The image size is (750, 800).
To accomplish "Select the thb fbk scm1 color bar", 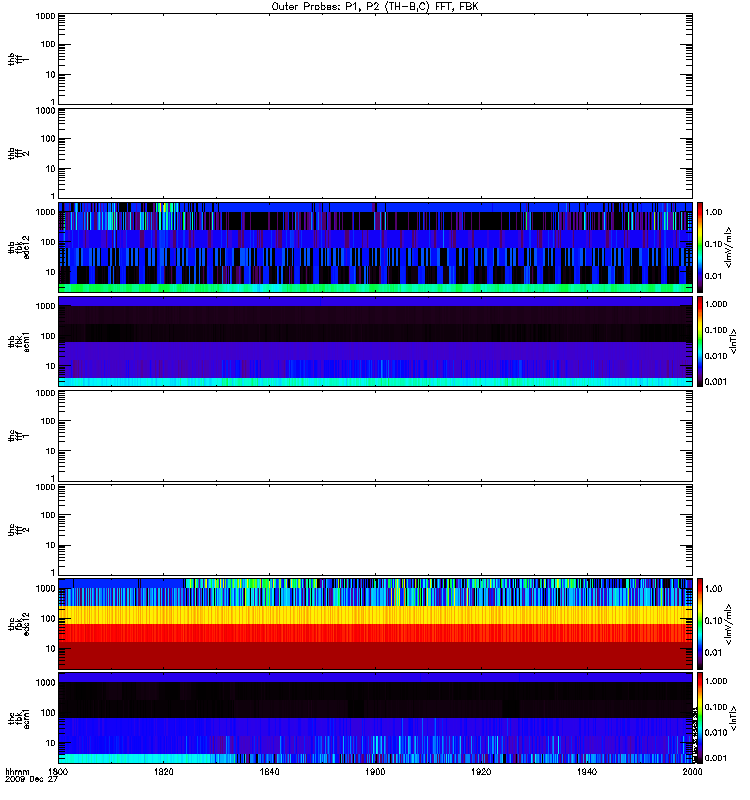I will click(700, 341).
